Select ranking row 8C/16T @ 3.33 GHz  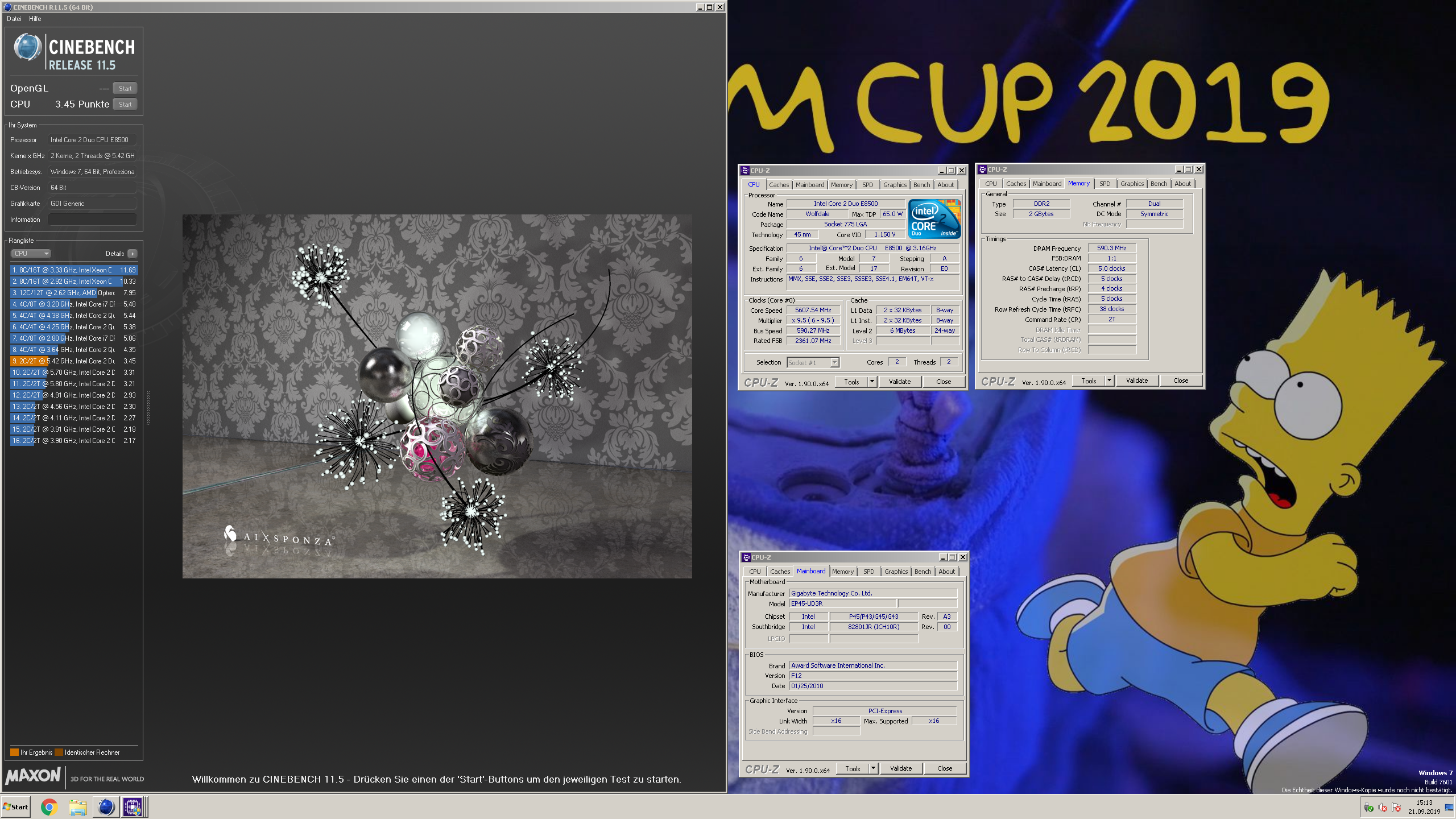(73, 270)
